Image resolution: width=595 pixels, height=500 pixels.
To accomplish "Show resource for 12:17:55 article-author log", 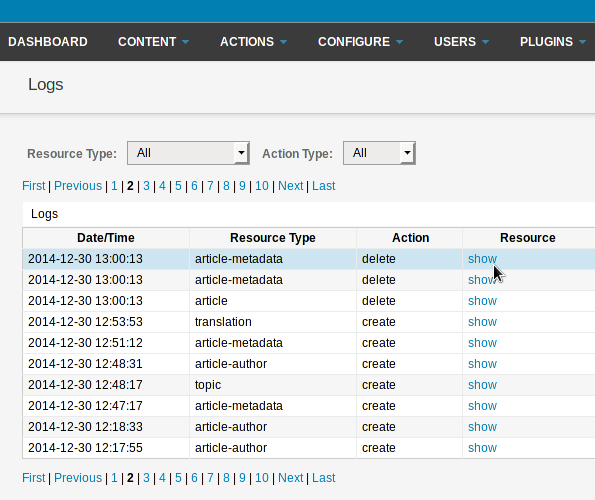I will tap(482, 448).
